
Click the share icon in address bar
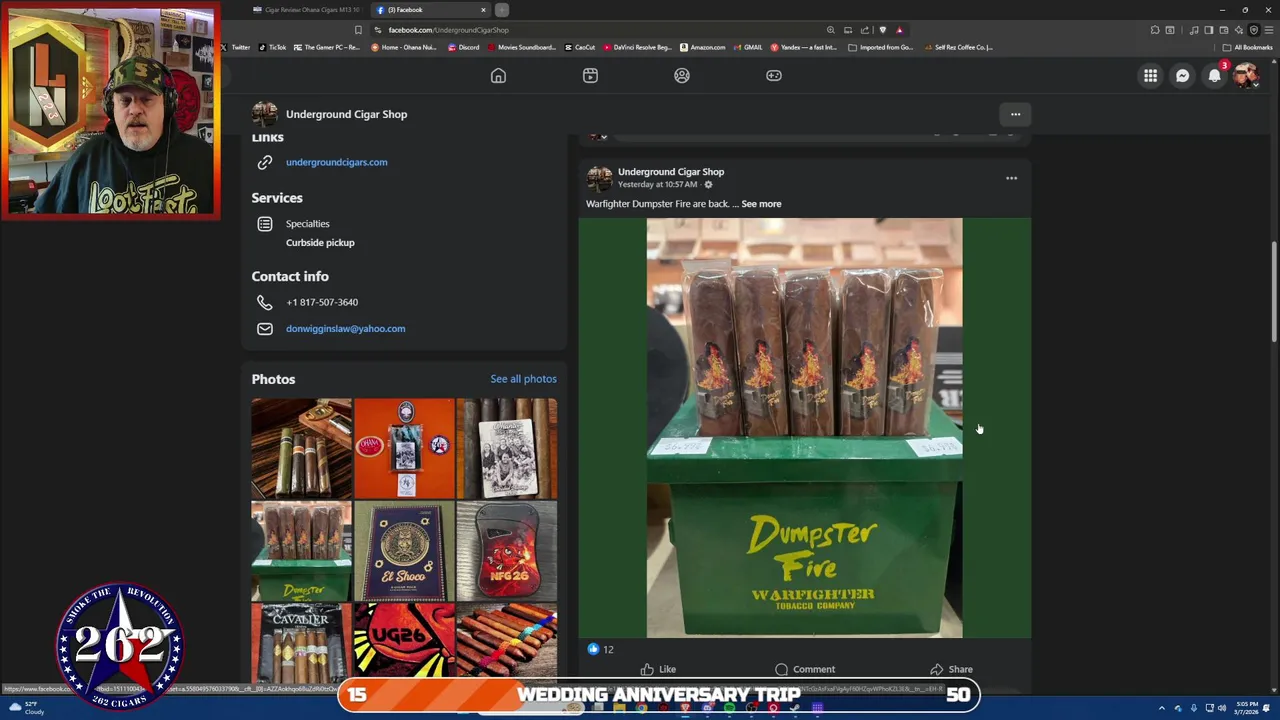pyautogui.click(x=865, y=30)
